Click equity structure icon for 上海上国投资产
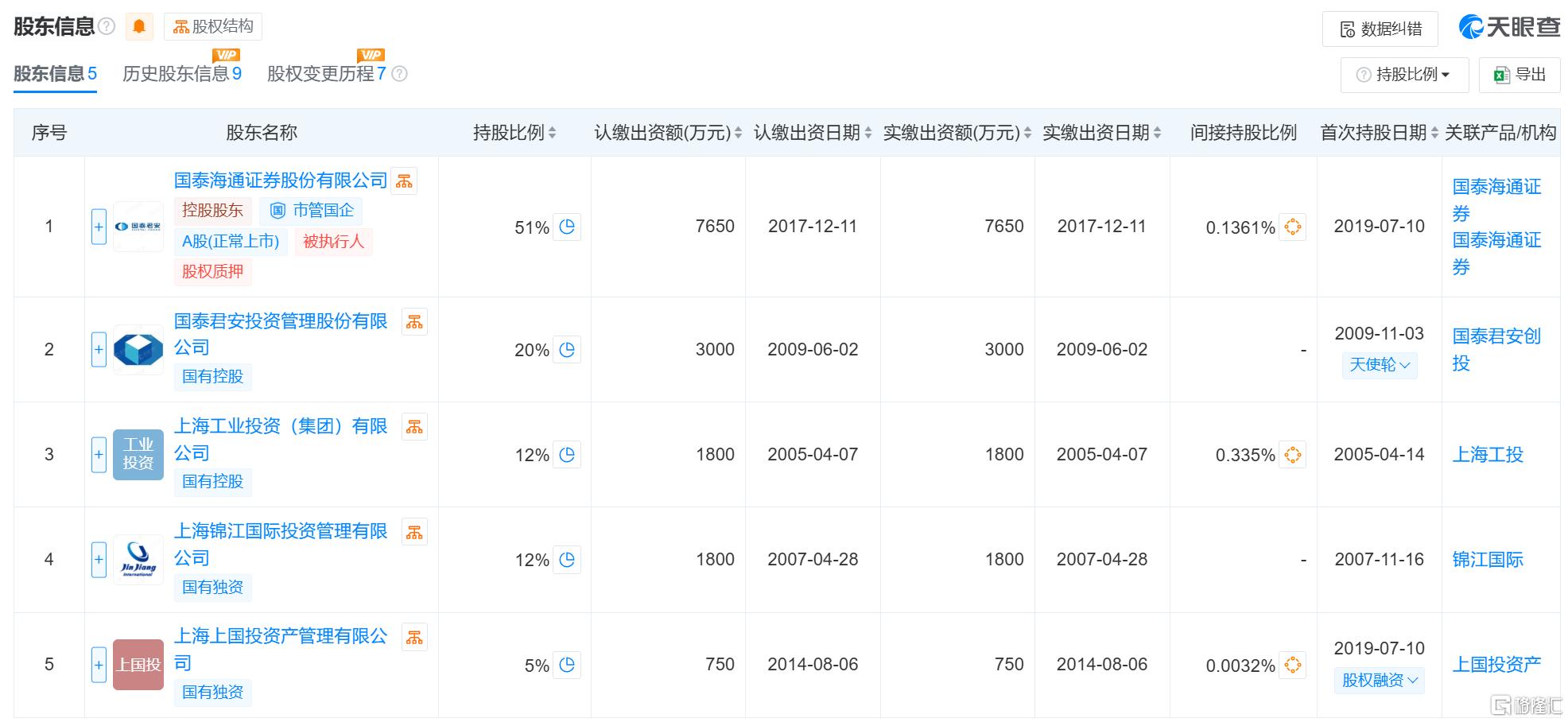Image resolution: width=1568 pixels, height=722 pixels. click(414, 637)
